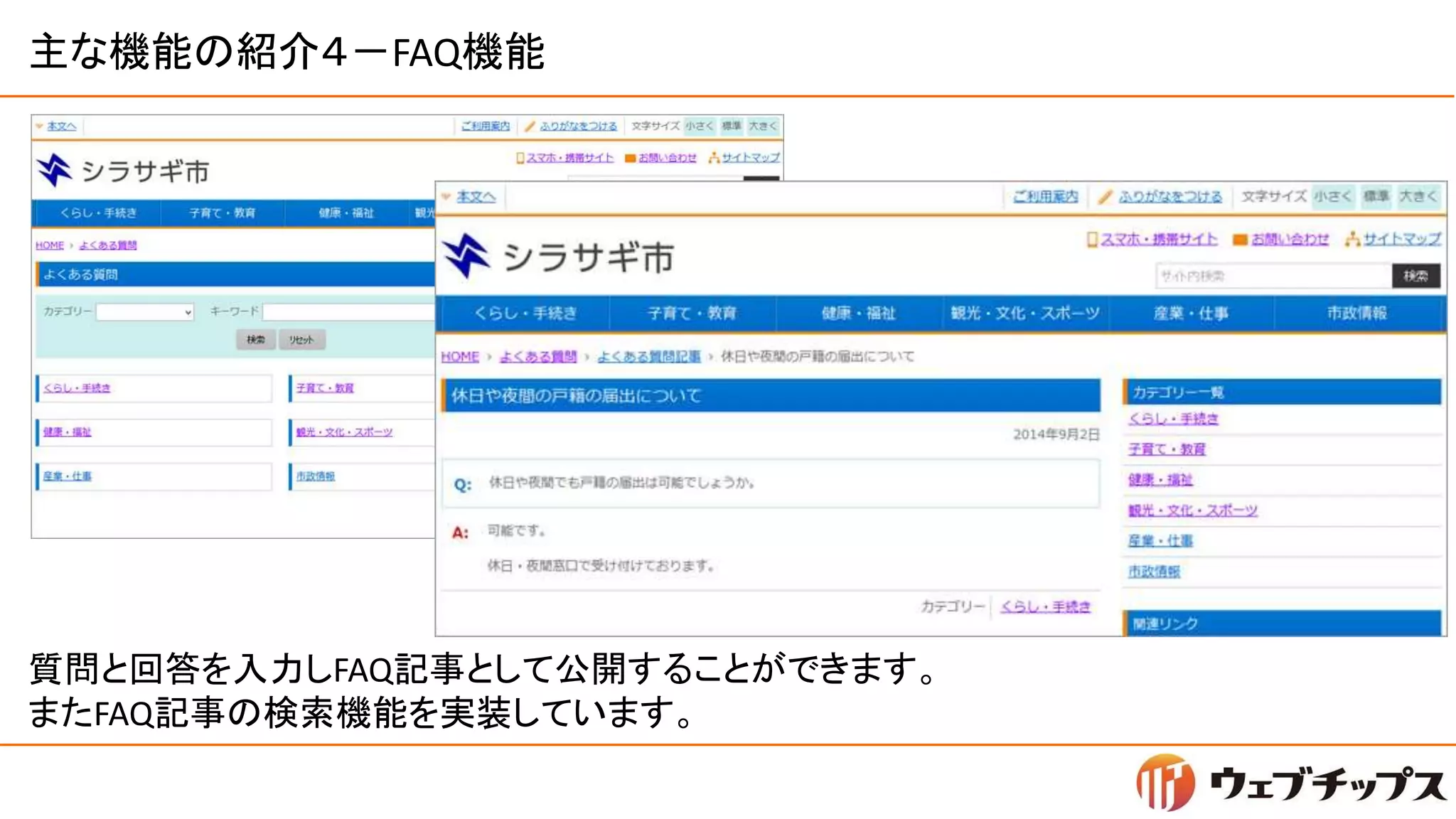
Task: Click くらし・手続き category link below the answer
Action: (1045, 606)
